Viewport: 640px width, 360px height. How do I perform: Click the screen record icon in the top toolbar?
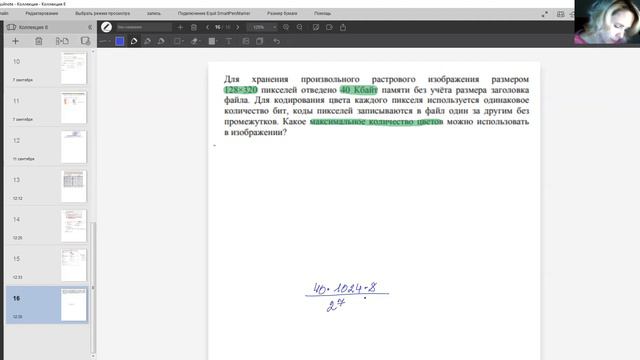329,27
